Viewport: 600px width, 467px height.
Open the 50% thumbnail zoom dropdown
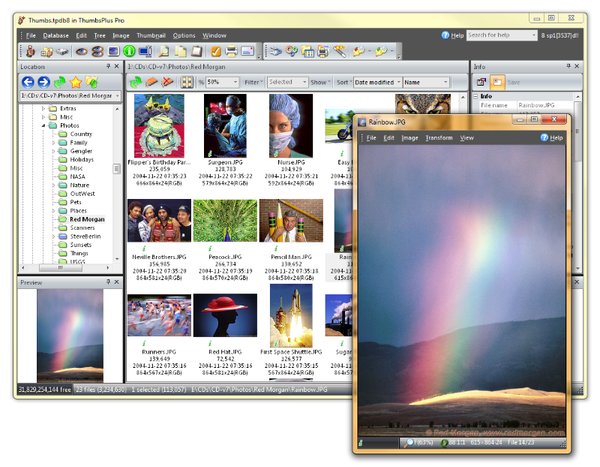[x=224, y=81]
